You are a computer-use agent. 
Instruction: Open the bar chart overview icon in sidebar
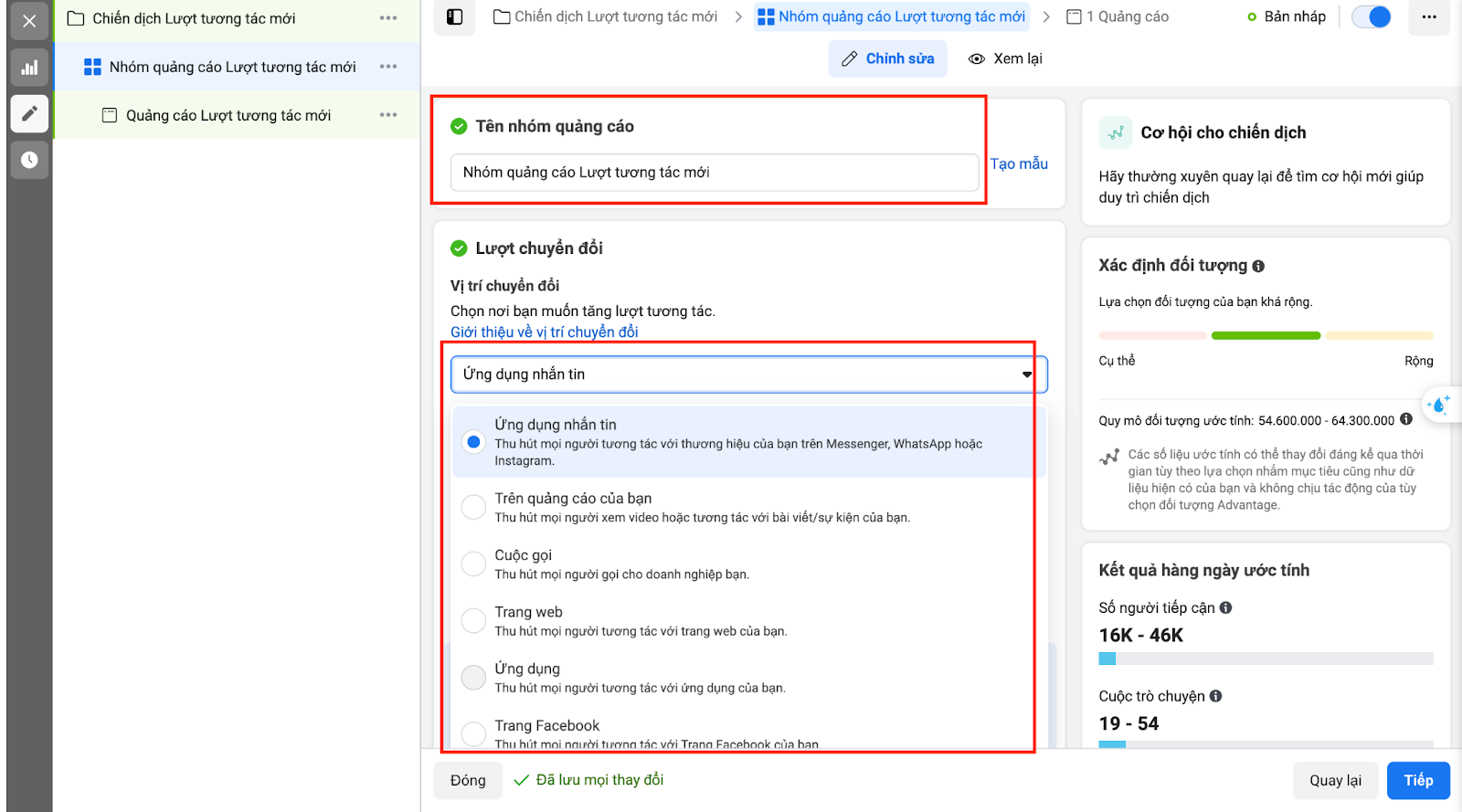29,68
